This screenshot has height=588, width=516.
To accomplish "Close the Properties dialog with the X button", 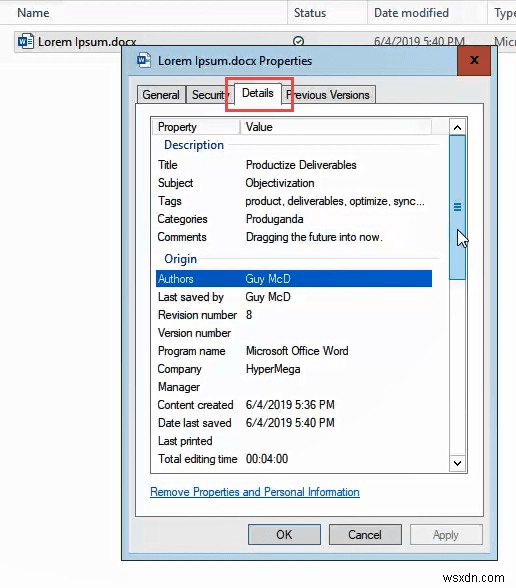I will [474, 60].
